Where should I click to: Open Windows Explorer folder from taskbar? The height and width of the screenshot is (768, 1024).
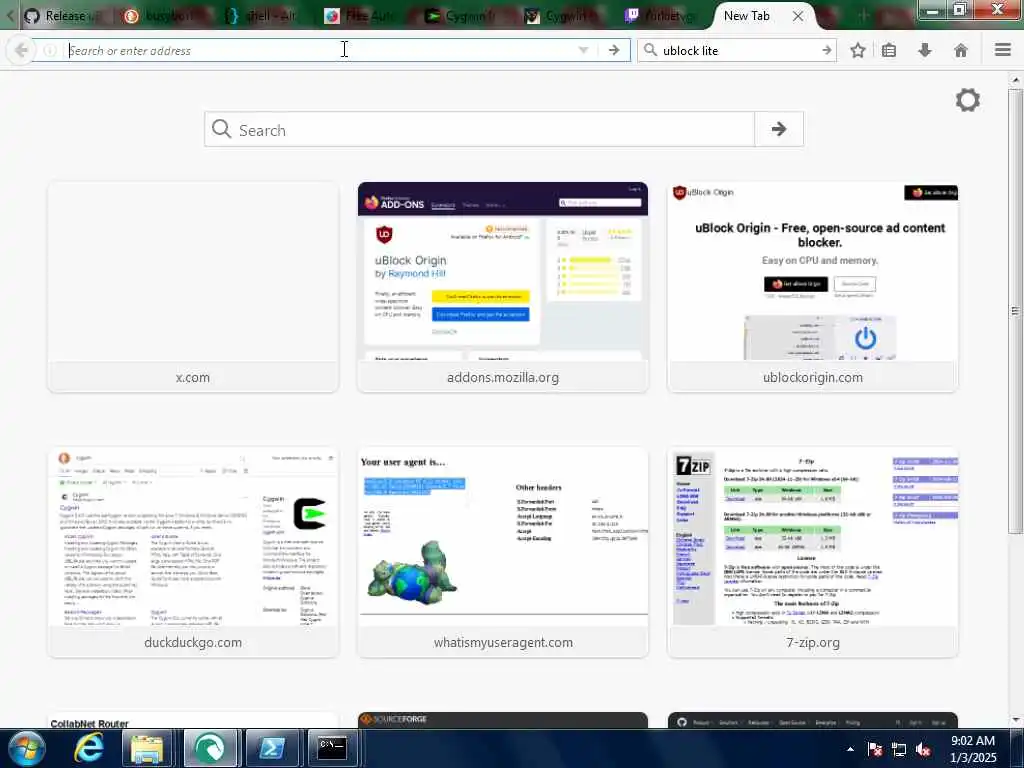coord(147,748)
